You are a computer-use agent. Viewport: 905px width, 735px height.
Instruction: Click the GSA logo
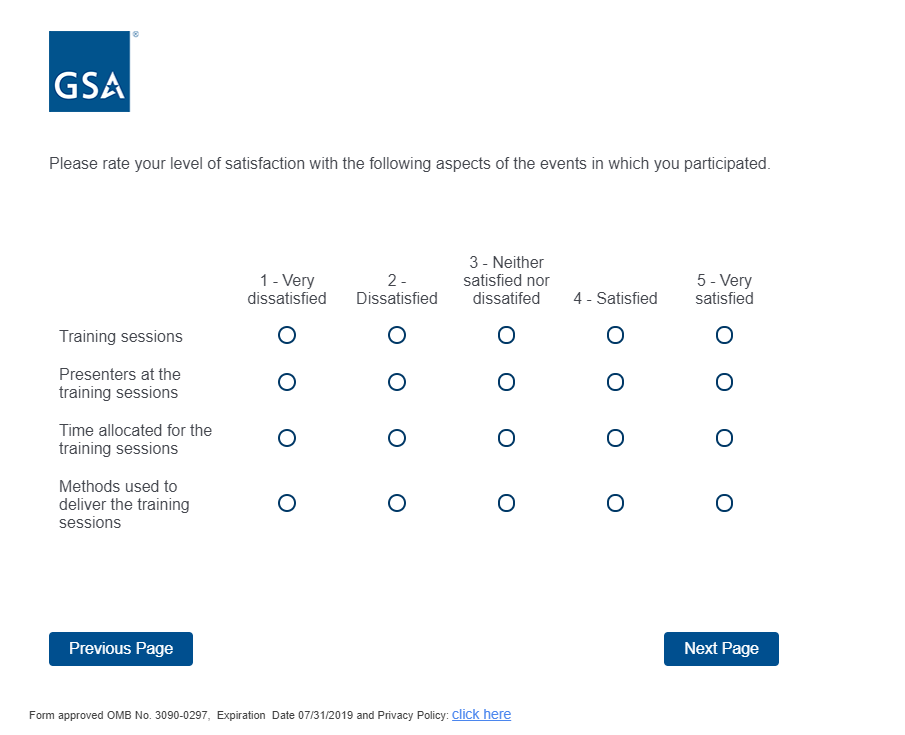pos(89,72)
